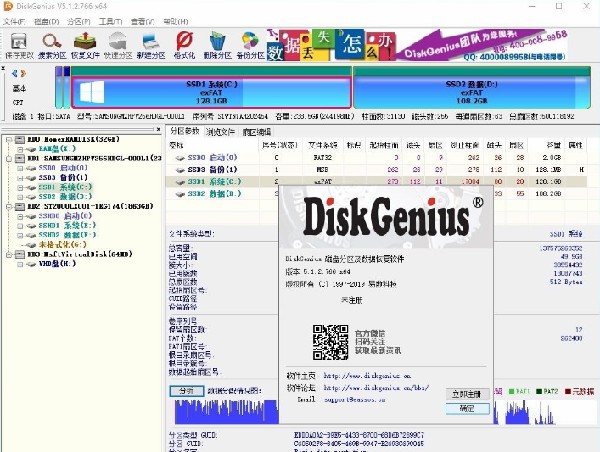Open the 分区(P) menu
Viewport: 600px width, 452px height.
tap(79, 21)
